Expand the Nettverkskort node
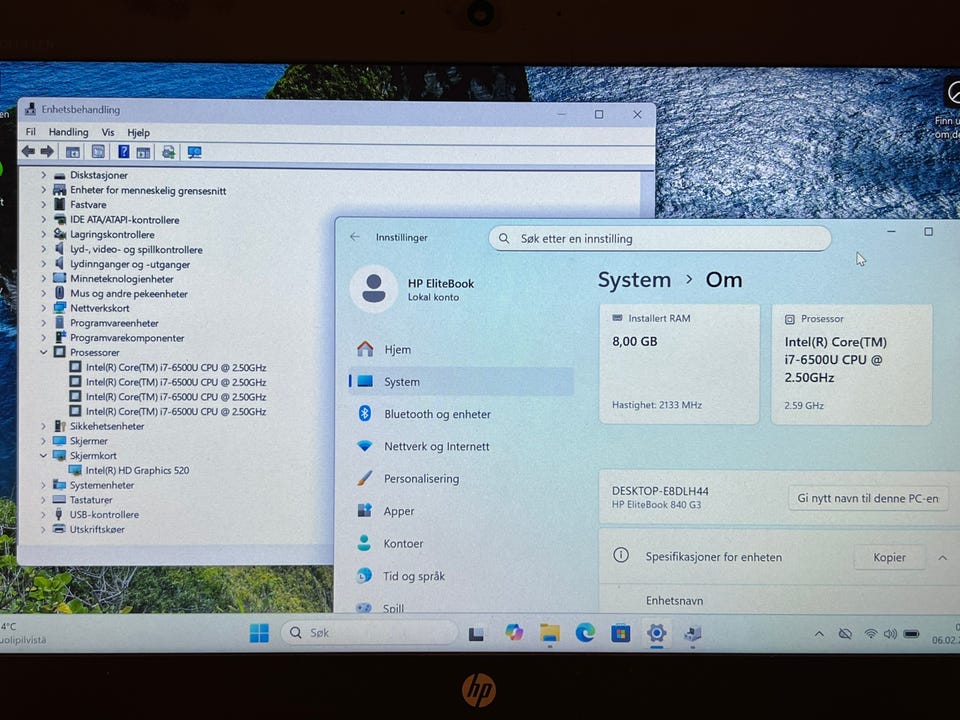This screenshot has height=720, width=960. [43, 308]
